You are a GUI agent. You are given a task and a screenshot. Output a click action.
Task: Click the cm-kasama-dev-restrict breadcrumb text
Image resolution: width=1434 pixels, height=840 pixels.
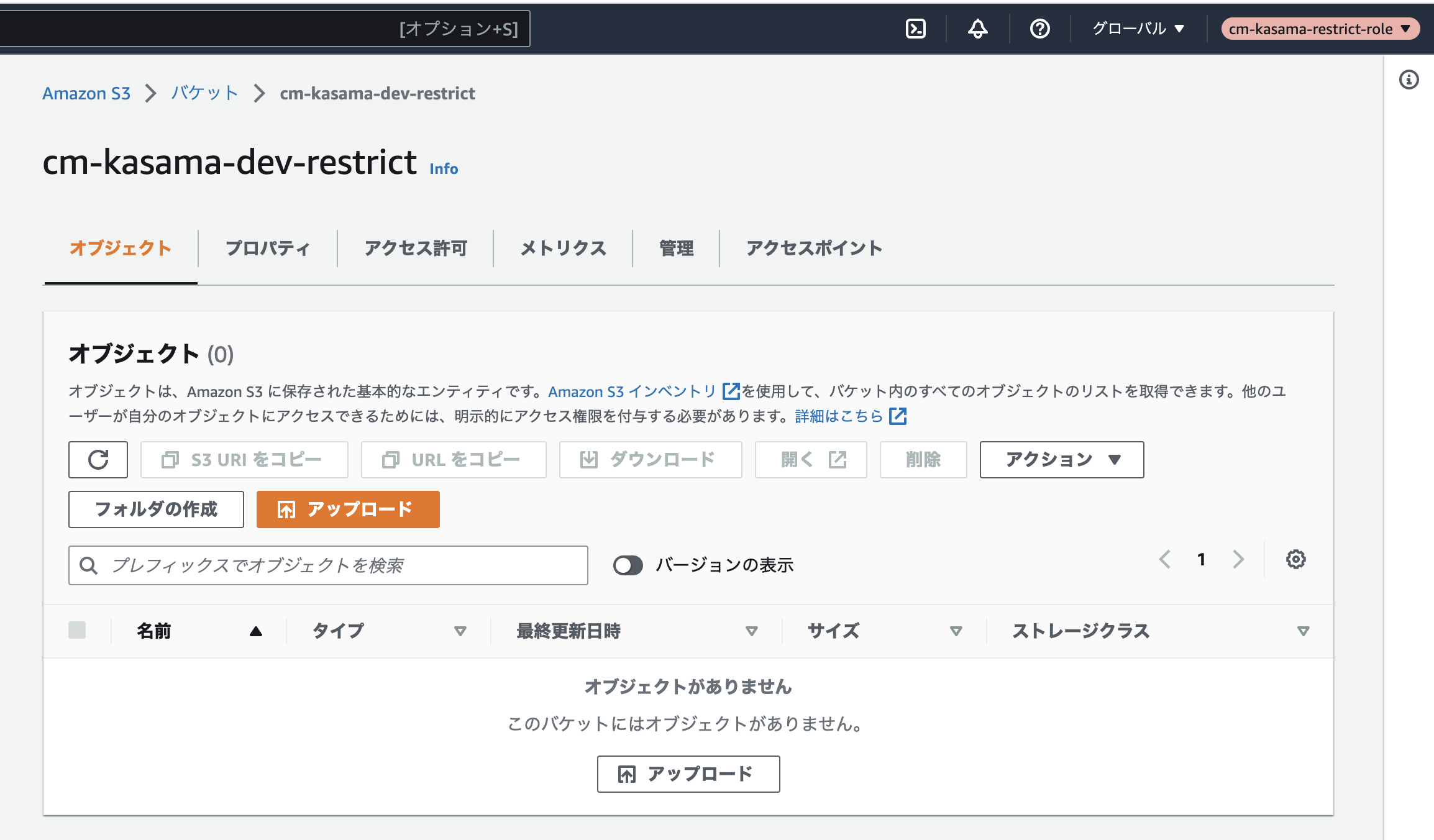(377, 93)
